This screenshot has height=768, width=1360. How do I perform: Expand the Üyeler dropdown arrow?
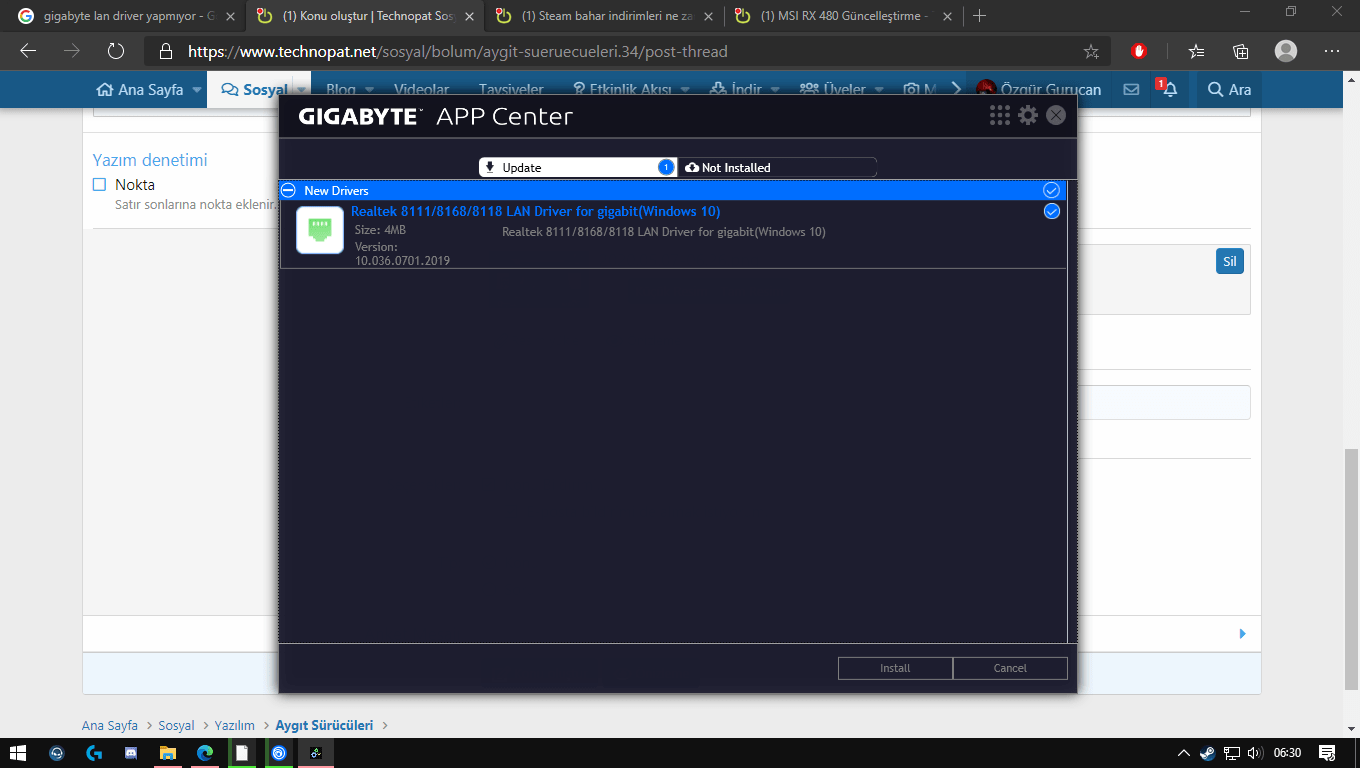[x=879, y=89]
